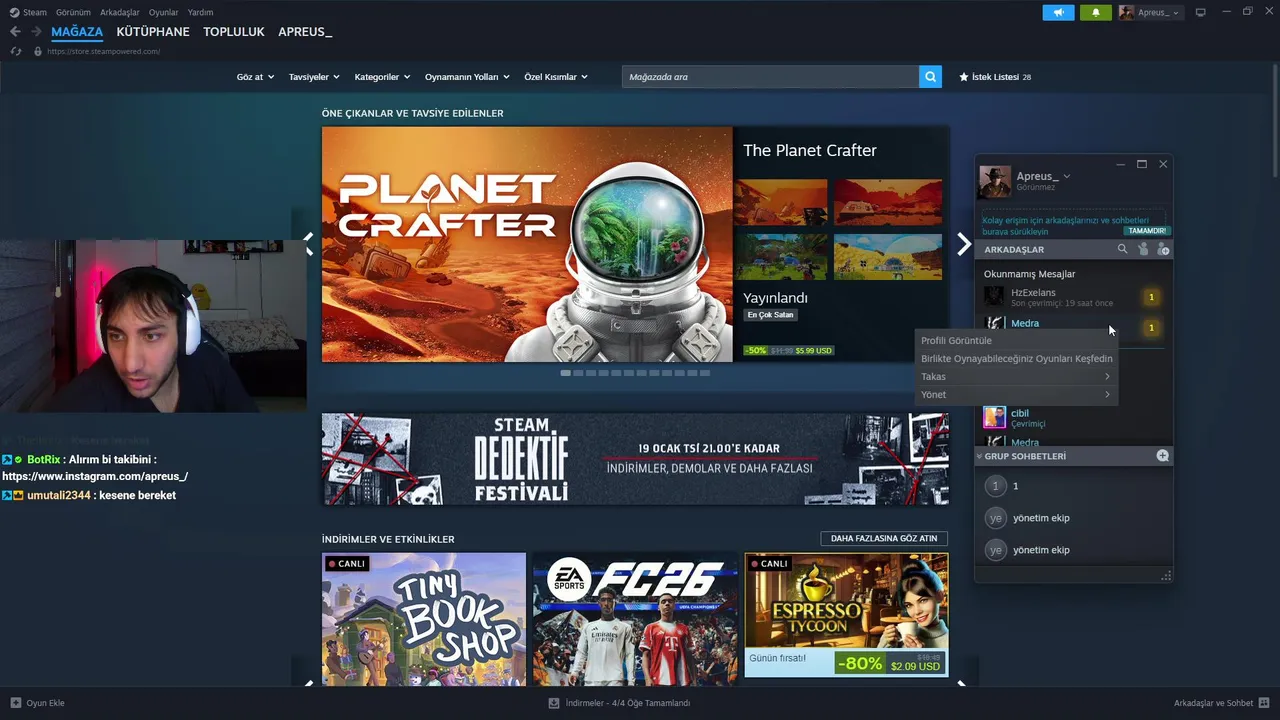The width and height of the screenshot is (1280, 720).
Task: Click the blue announcements megaphone button
Action: [1058, 12]
